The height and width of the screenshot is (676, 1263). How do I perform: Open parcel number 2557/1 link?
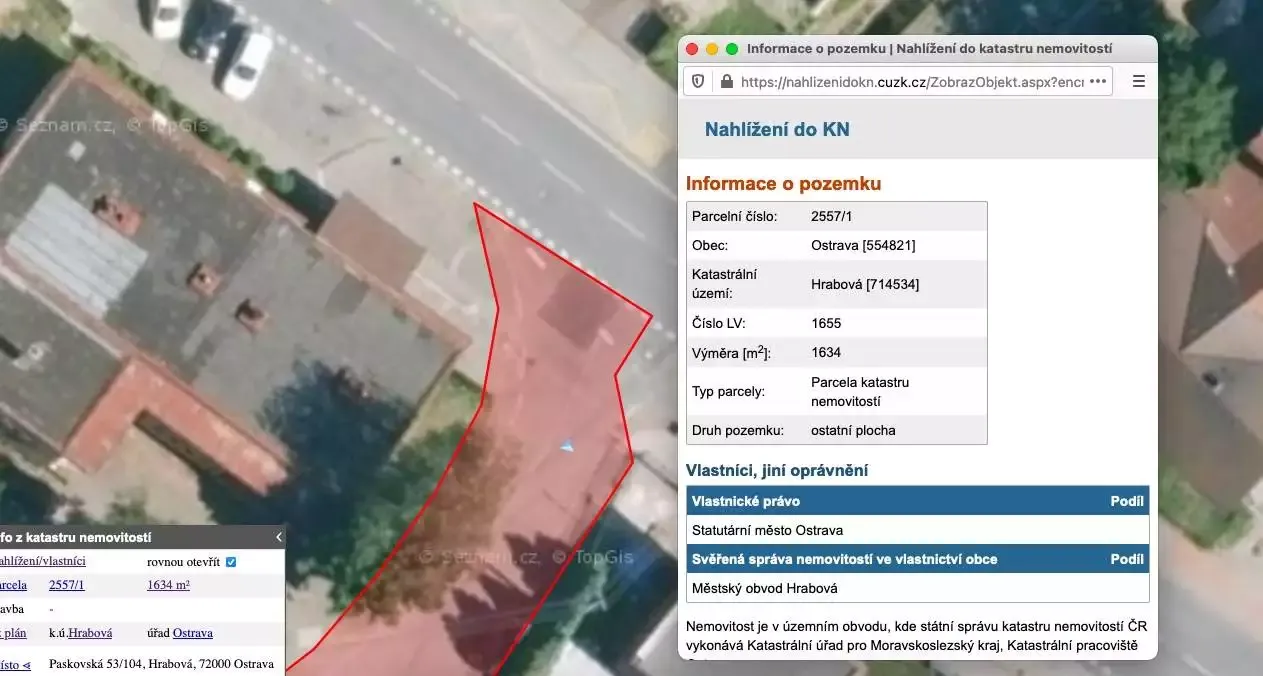click(x=67, y=585)
